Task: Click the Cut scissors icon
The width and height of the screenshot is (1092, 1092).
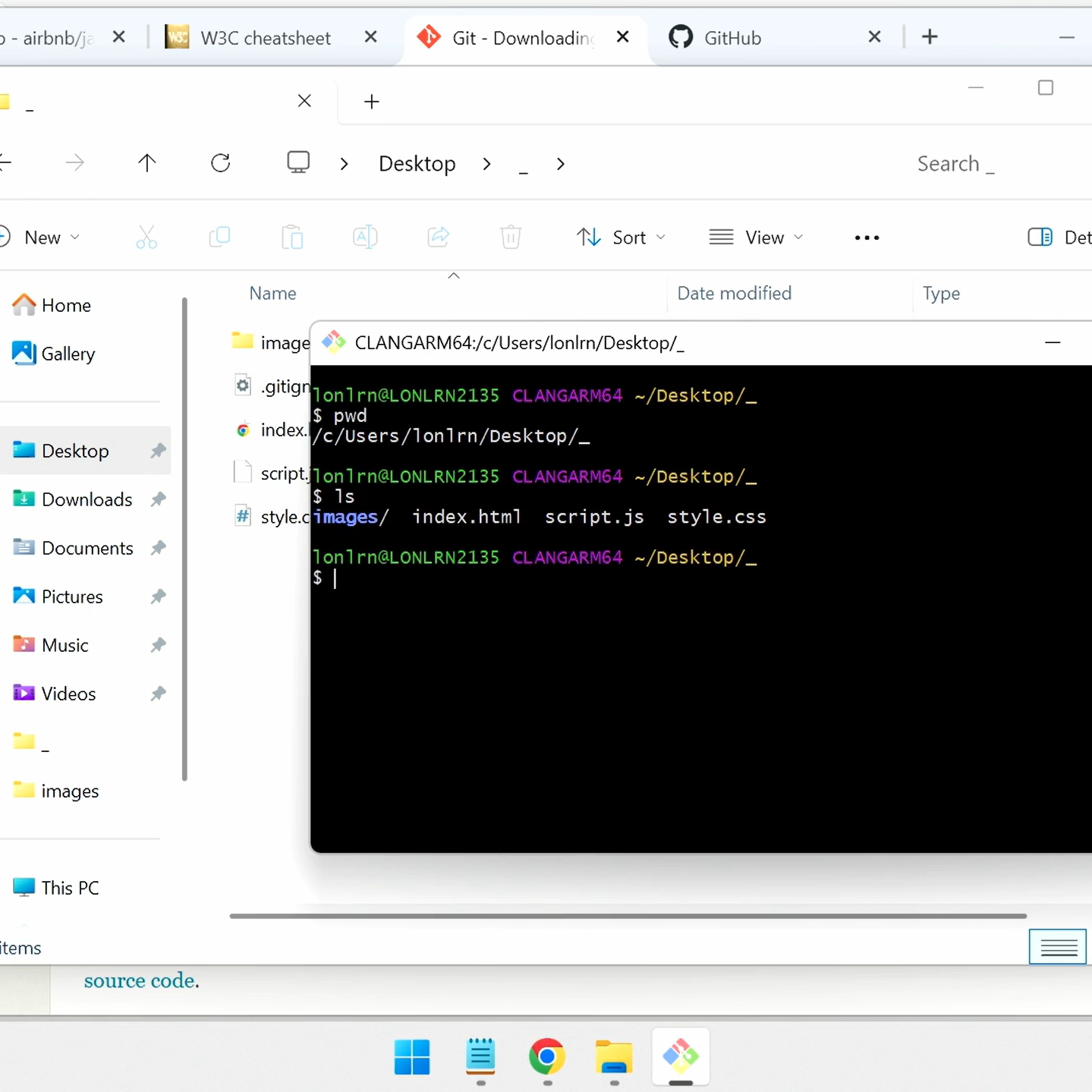Action: [146, 238]
